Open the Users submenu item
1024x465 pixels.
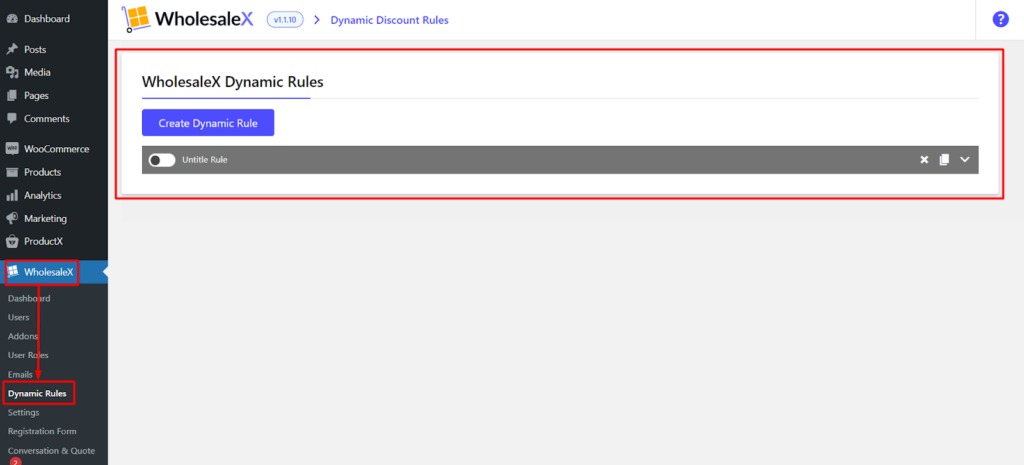pyautogui.click(x=18, y=317)
